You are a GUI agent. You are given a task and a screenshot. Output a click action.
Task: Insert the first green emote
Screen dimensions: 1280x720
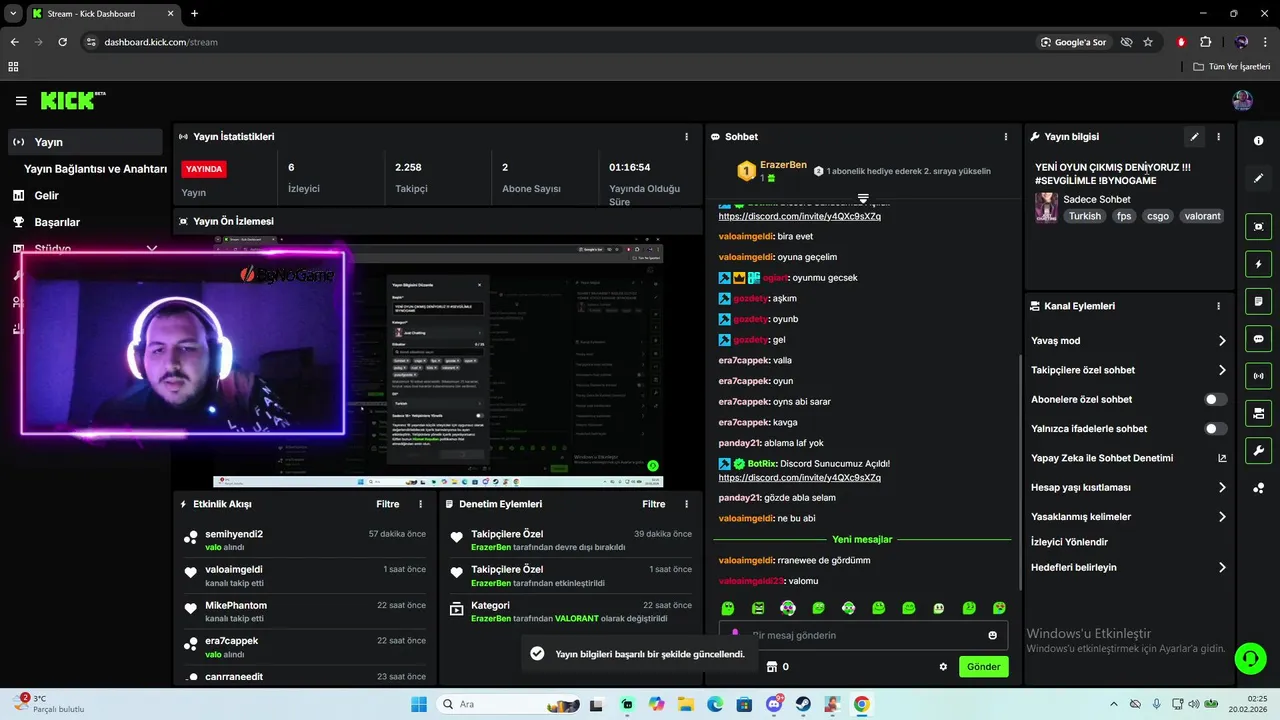tap(728, 608)
